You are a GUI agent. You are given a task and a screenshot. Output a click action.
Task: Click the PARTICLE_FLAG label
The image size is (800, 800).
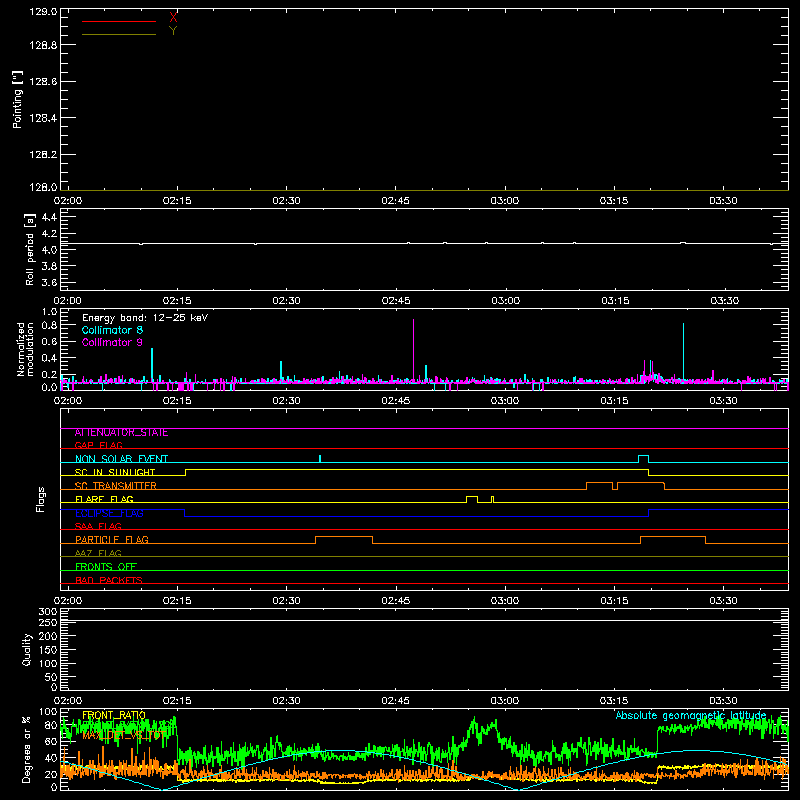click(112, 539)
